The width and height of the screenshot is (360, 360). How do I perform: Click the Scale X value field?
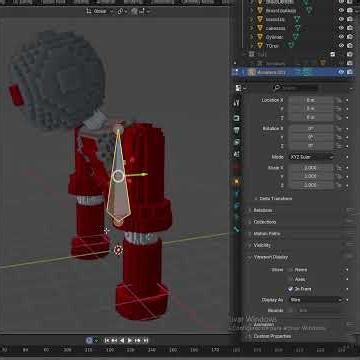311,168
